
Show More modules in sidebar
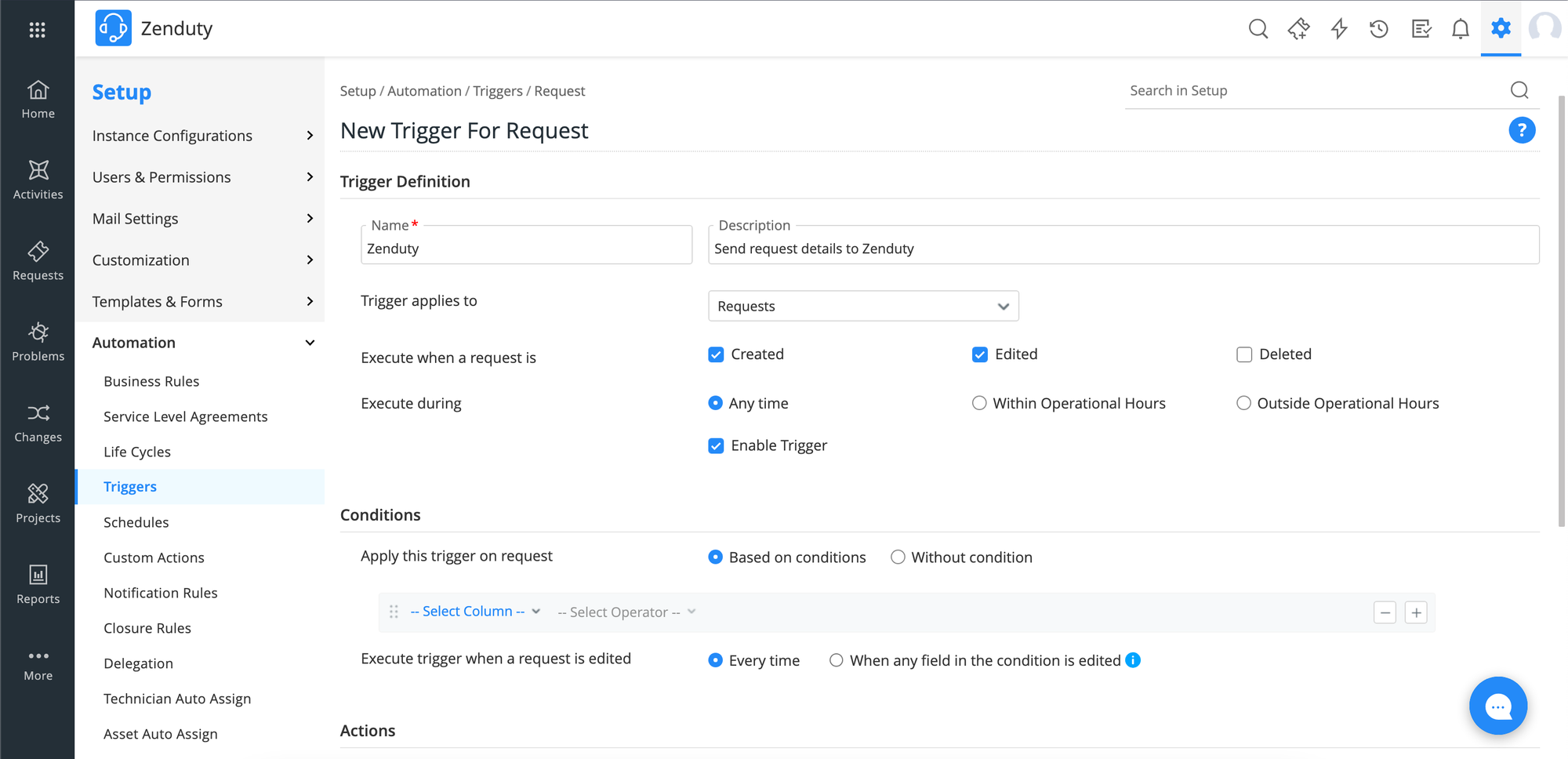pyautogui.click(x=38, y=665)
